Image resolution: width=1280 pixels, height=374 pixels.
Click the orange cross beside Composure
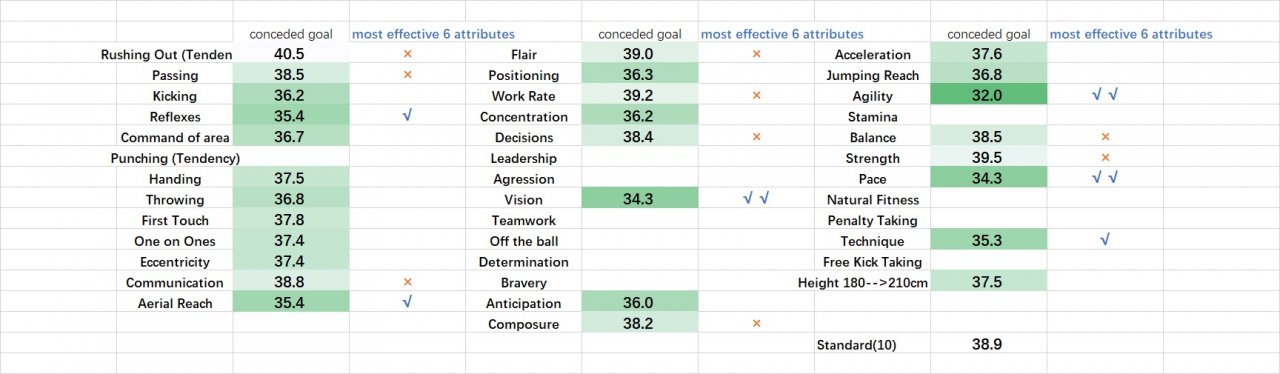756,324
